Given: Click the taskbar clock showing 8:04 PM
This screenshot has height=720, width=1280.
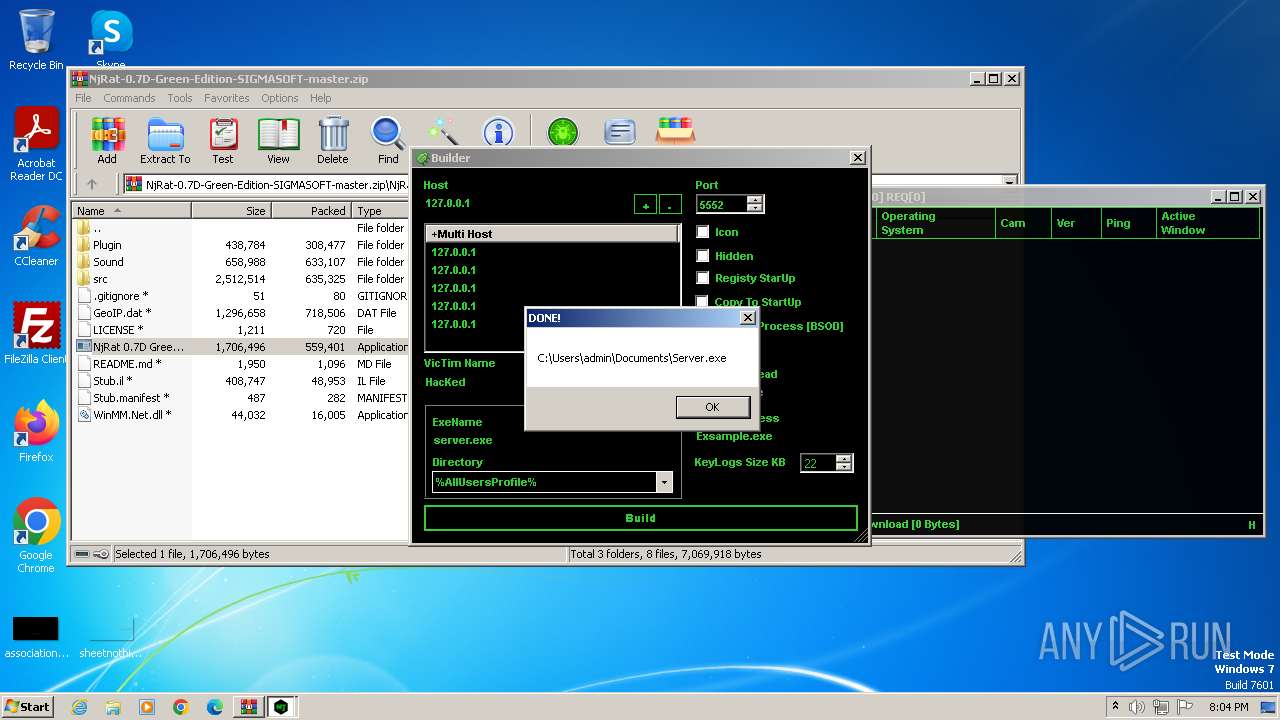Looking at the screenshot, I should pos(1228,707).
